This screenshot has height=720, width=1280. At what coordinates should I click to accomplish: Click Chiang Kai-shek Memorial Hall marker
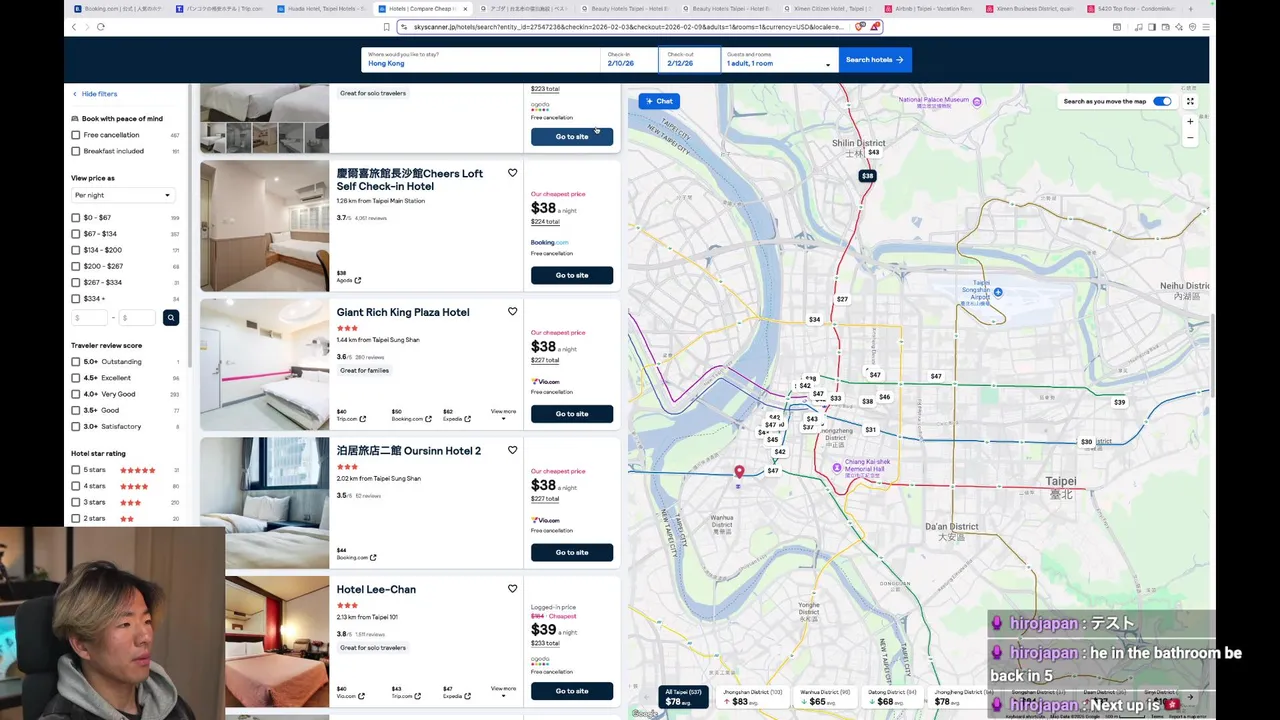(837, 467)
